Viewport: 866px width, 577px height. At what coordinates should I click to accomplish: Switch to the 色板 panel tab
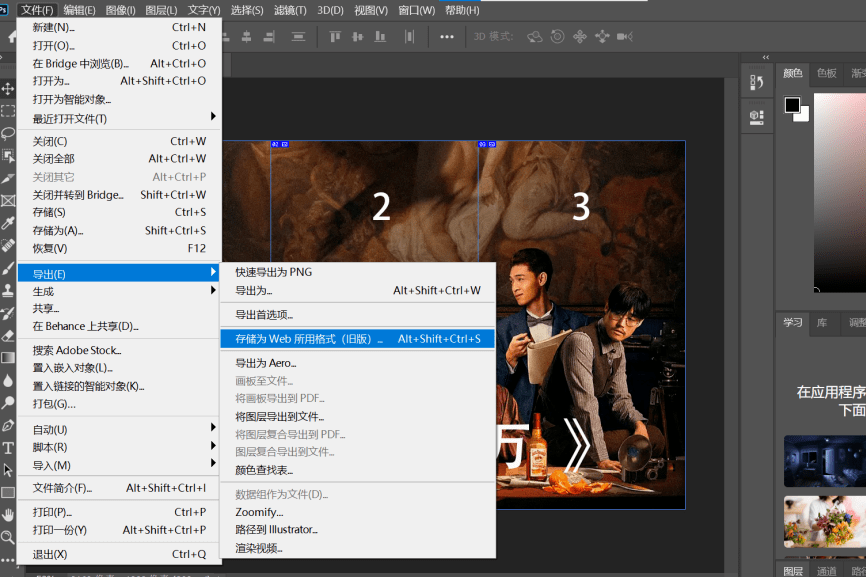point(826,73)
